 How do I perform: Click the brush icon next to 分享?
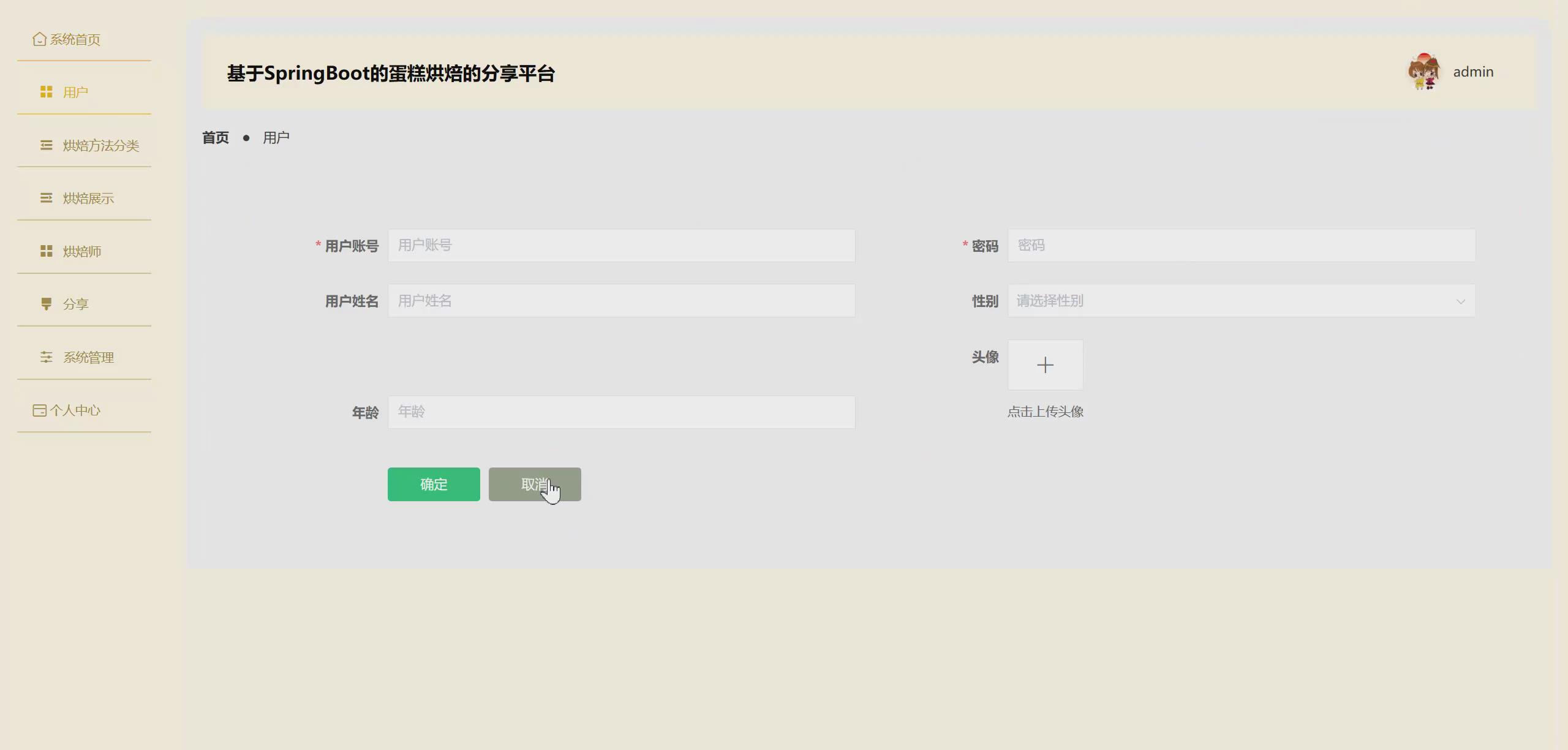[46, 304]
